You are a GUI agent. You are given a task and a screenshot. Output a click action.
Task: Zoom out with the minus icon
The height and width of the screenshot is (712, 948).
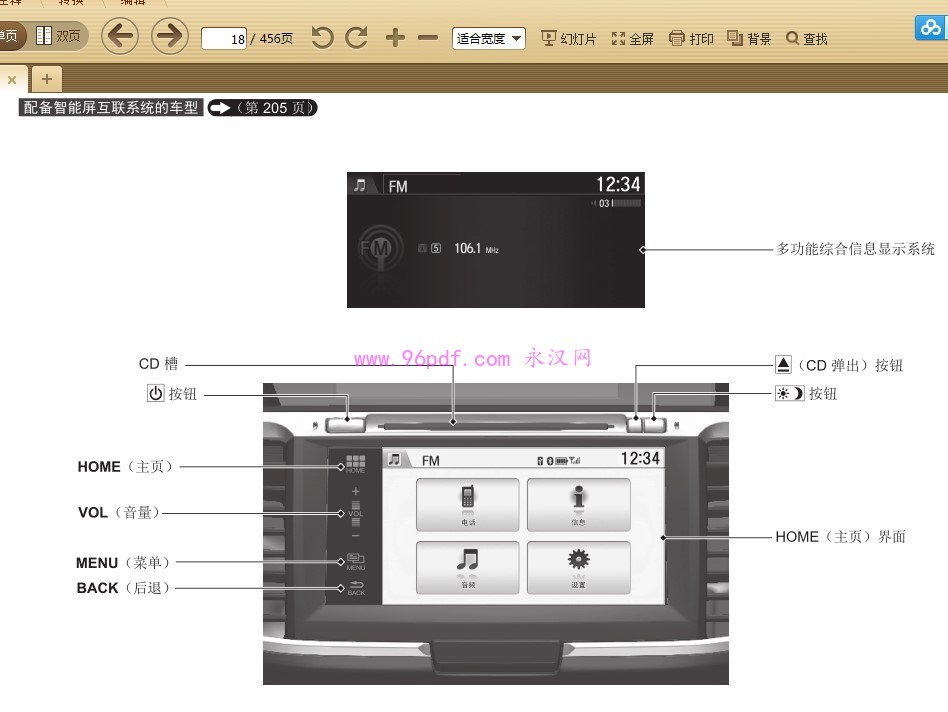428,38
